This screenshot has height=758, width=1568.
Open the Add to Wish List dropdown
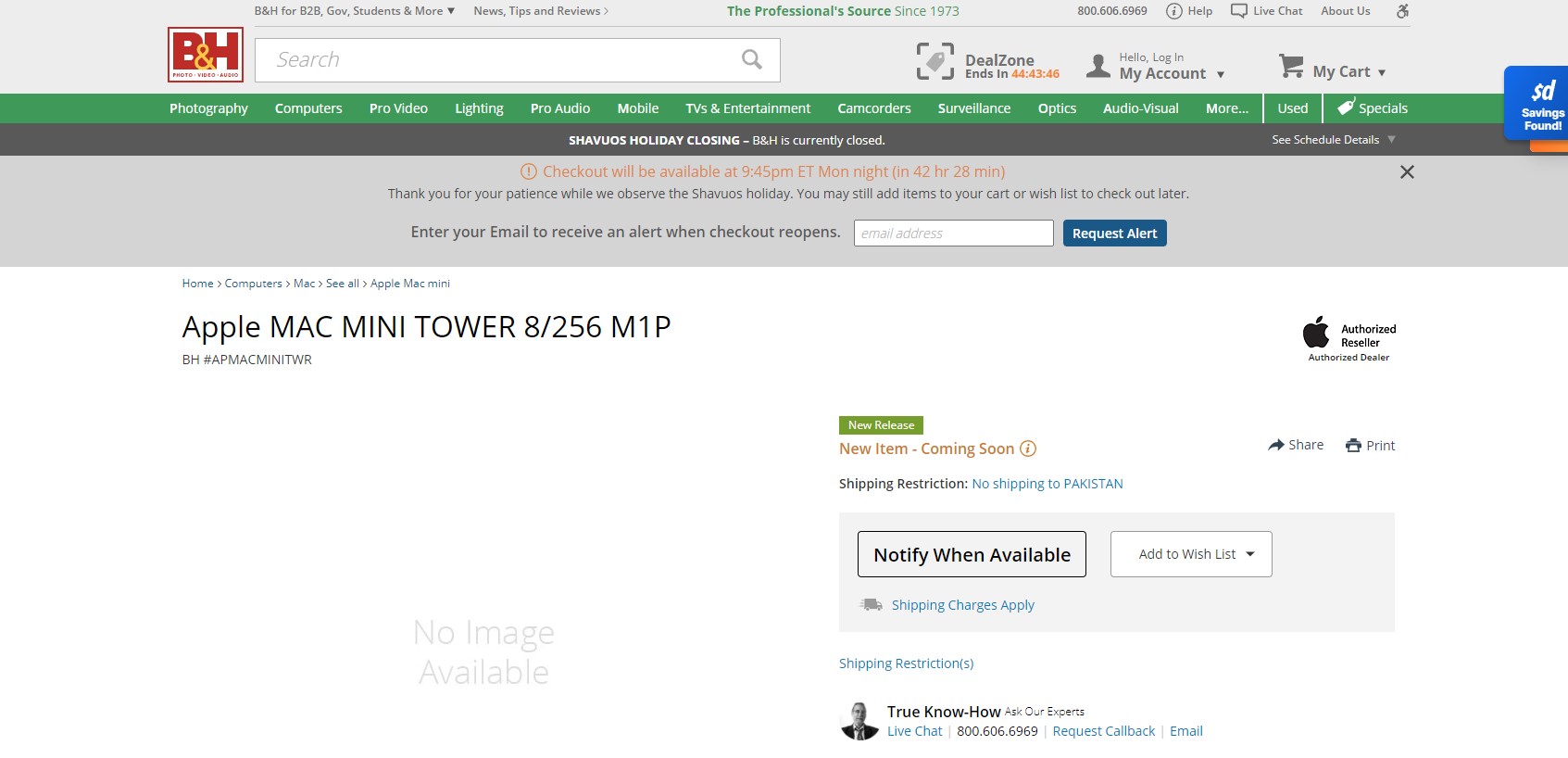coord(1191,554)
